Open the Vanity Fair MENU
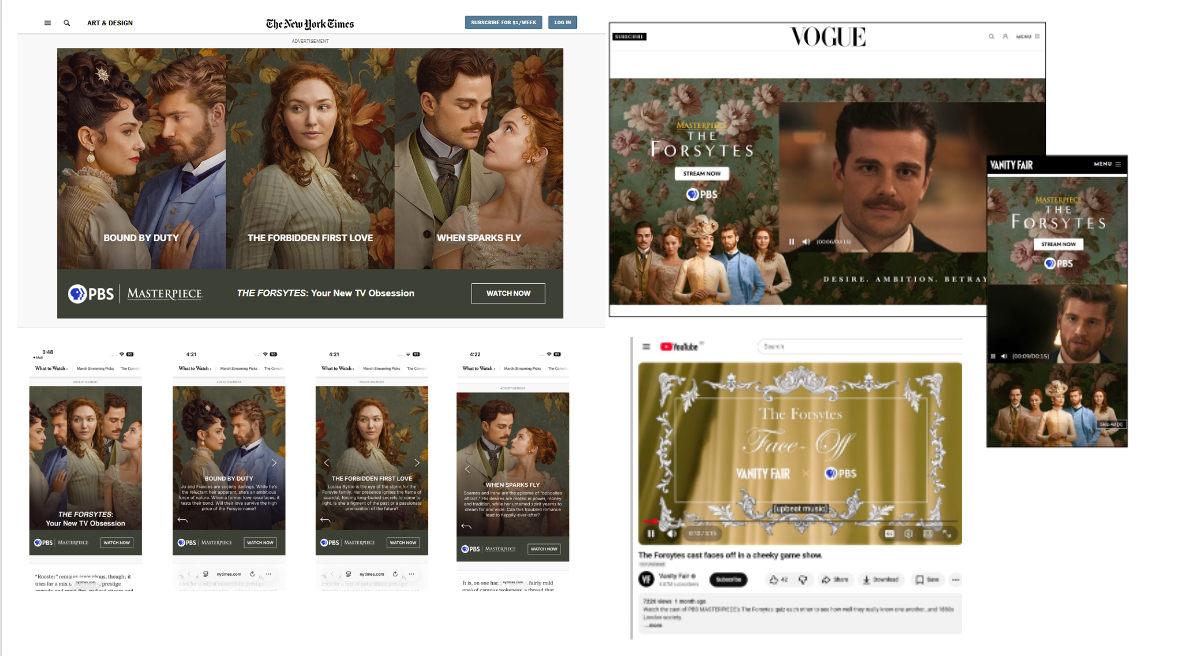Screen dimensions: 1183x656 coord(1107,164)
